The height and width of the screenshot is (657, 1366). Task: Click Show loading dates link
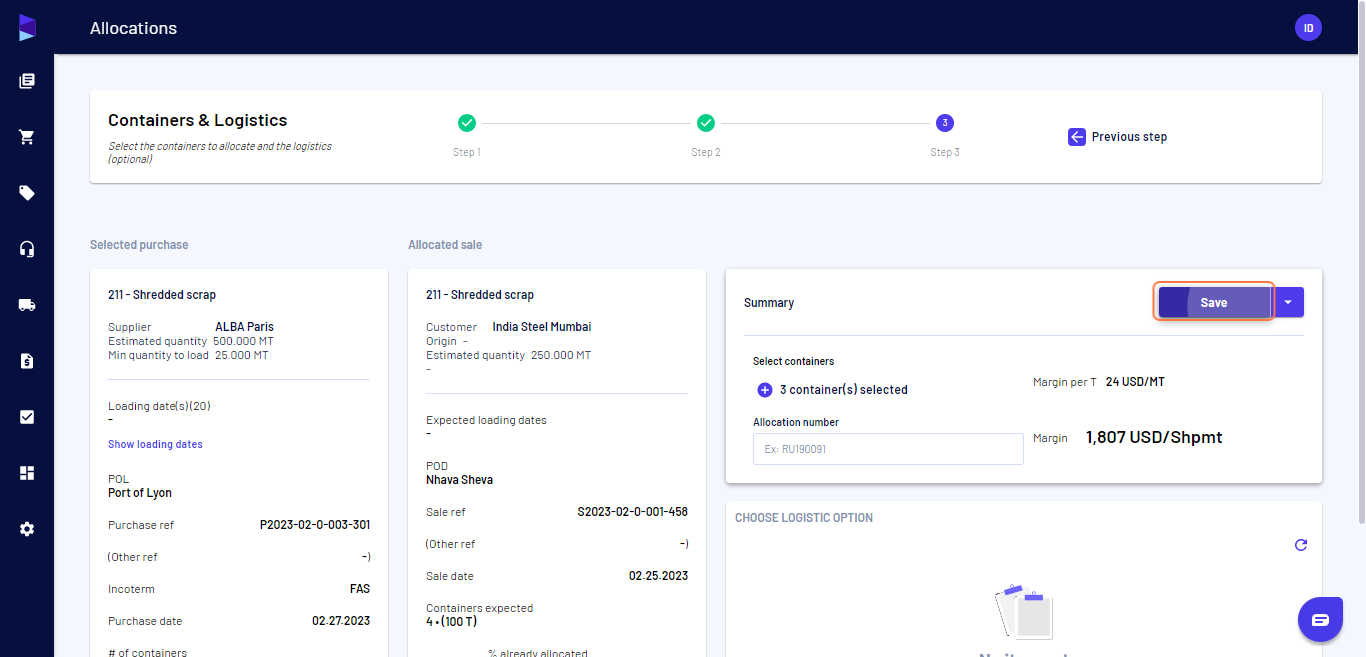coord(155,444)
